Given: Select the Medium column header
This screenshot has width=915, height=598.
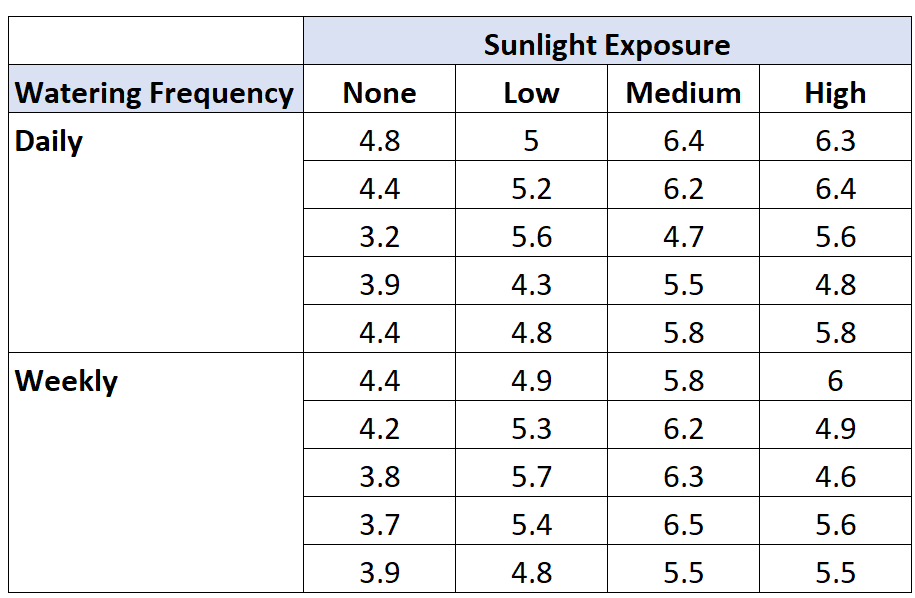Looking at the screenshot, I should click(683, 89).
